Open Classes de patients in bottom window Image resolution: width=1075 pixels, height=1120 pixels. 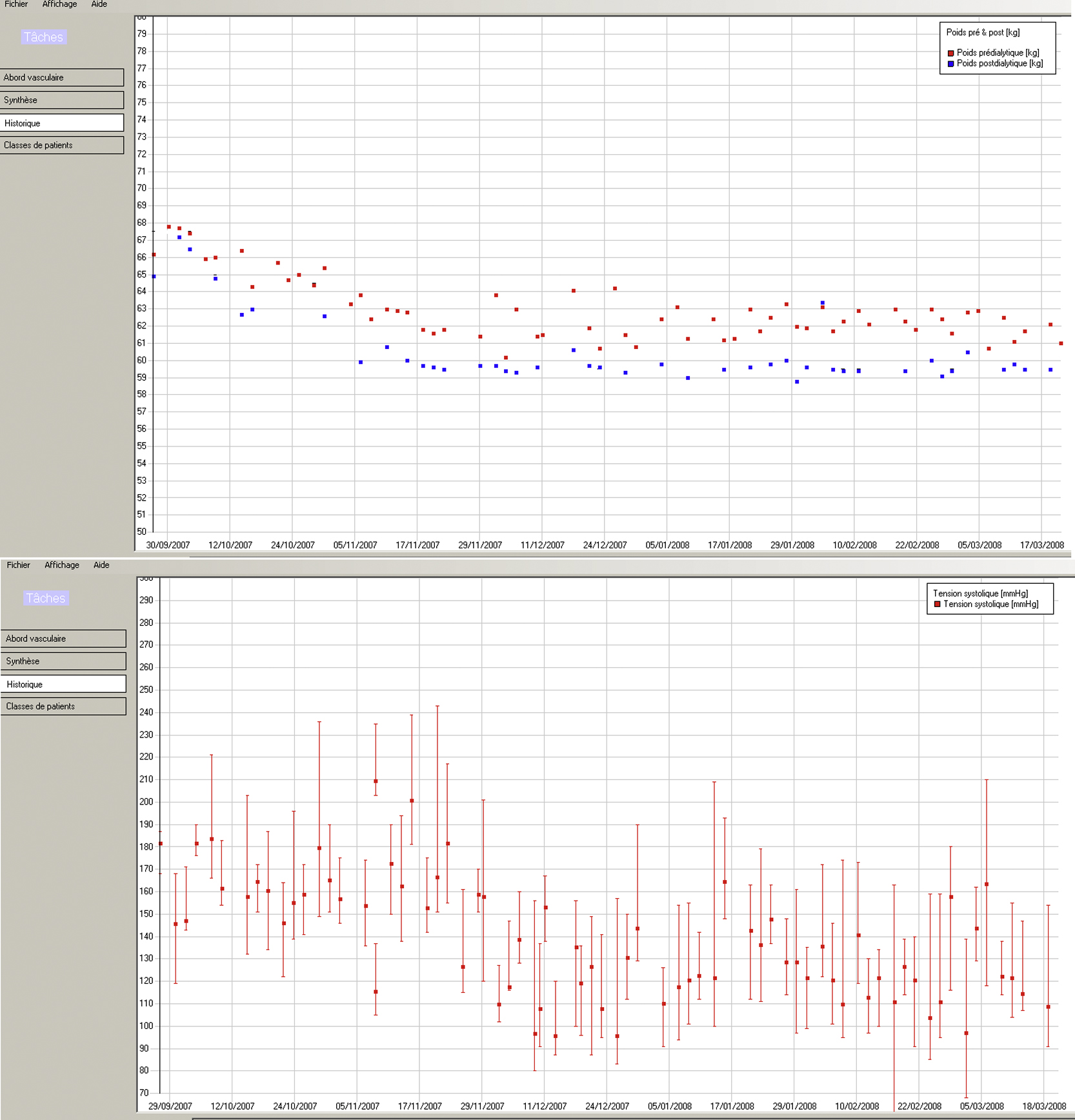[x=63, y=706]
